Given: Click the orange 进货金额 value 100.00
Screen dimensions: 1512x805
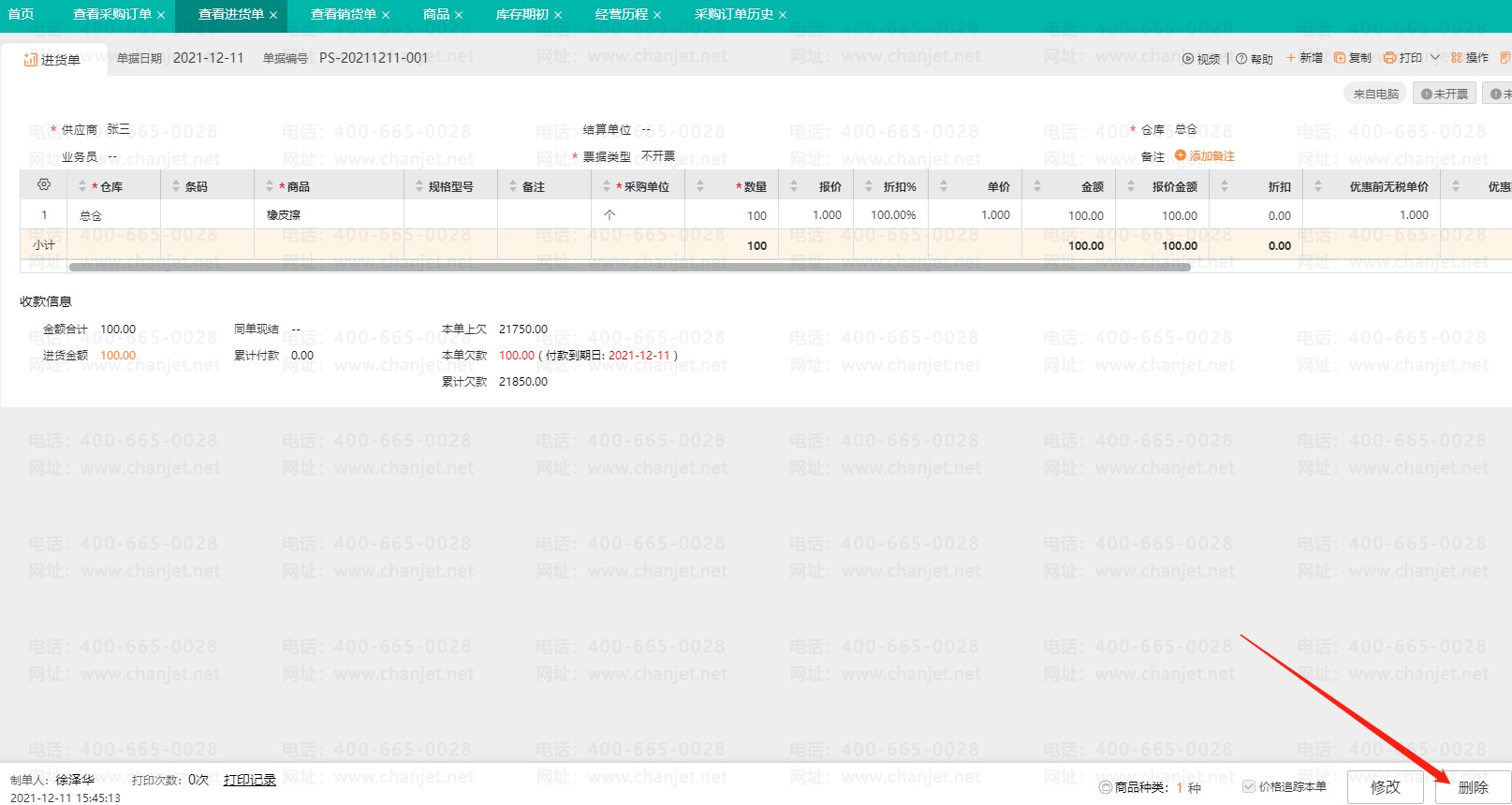Looking at the screenshot, I should (x=118, y=356).
